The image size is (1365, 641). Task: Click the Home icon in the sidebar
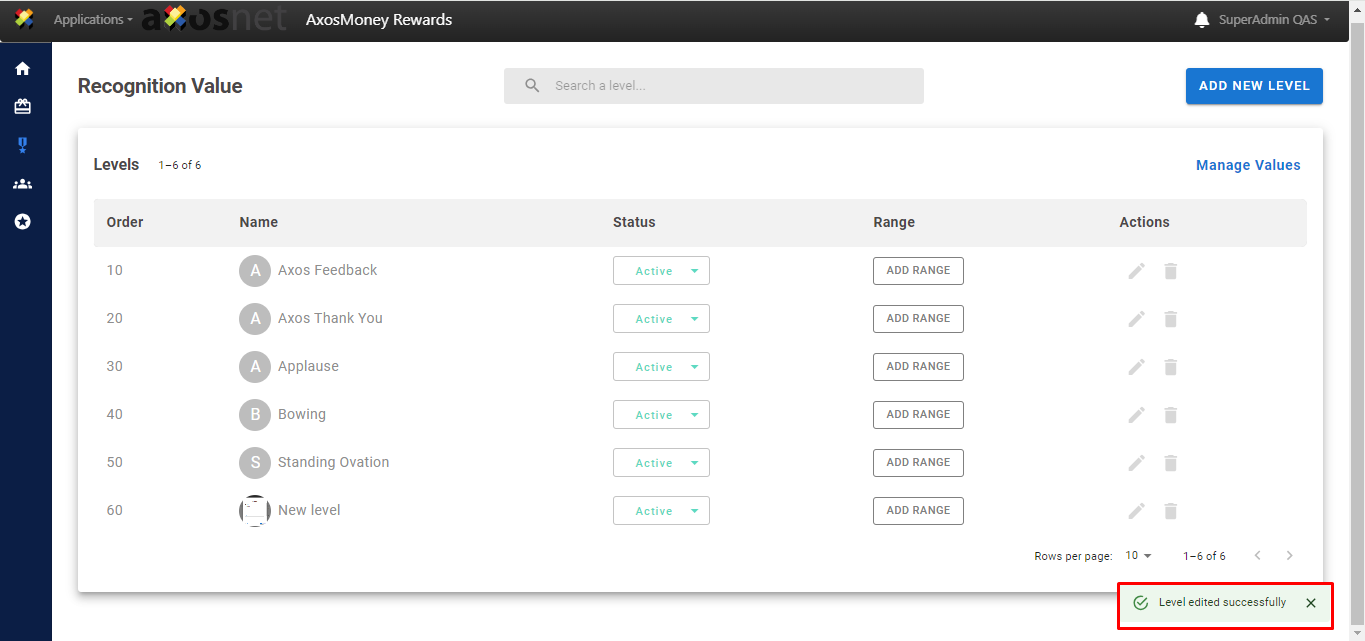point(22,69)
